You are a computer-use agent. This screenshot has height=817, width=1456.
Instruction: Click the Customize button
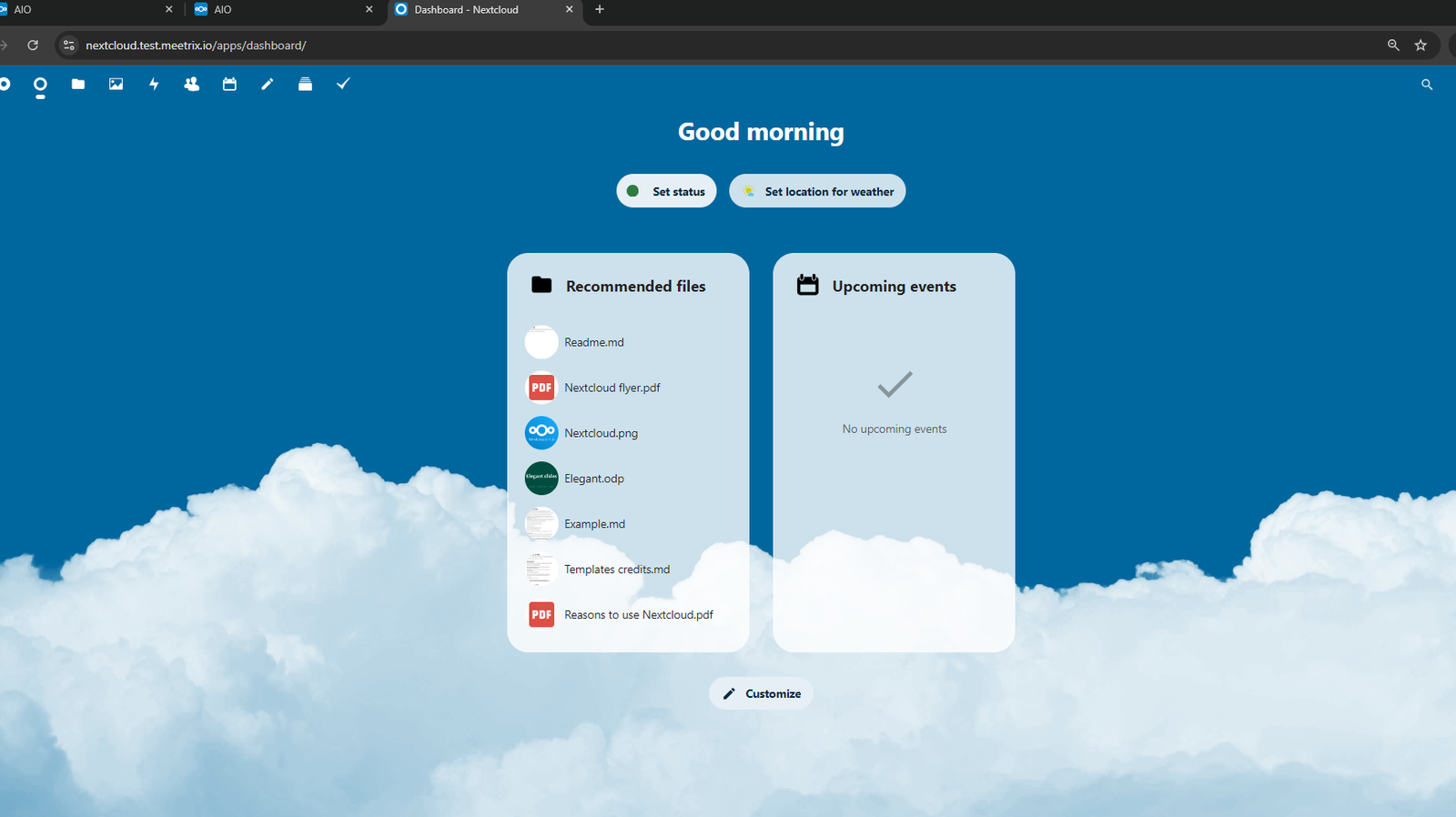(761, 693)
